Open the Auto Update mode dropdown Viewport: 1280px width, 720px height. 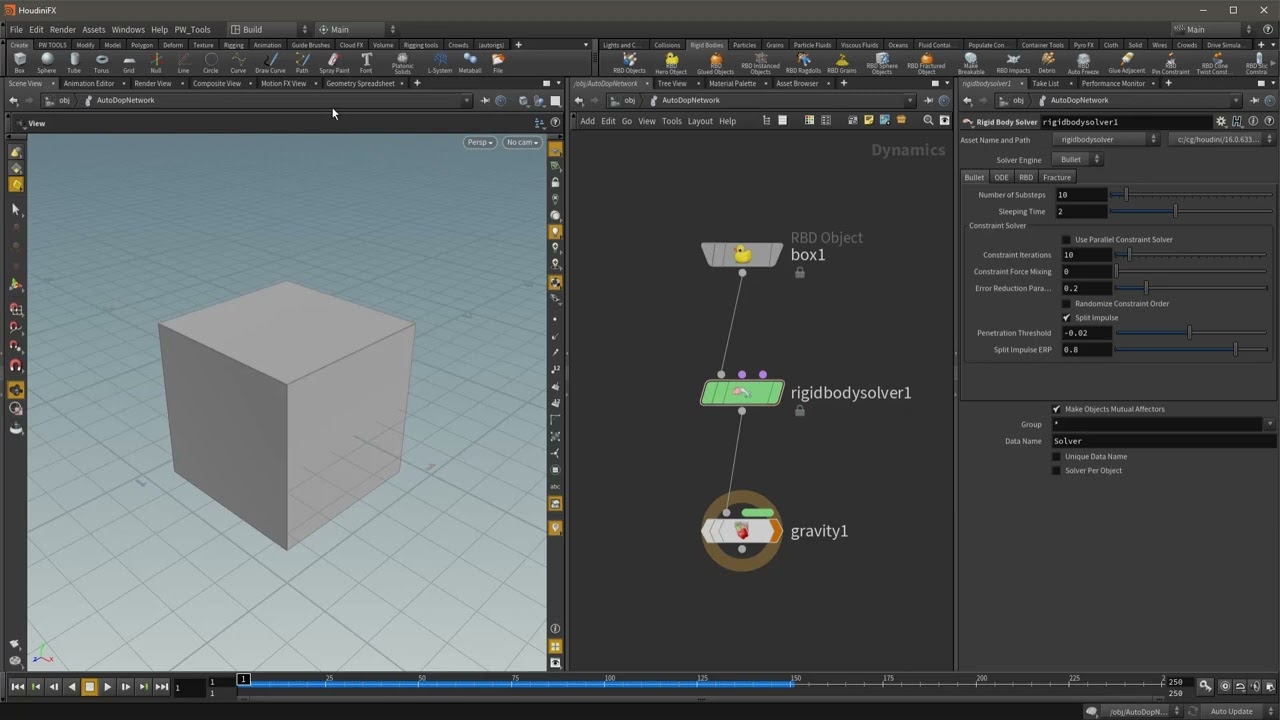pyautogui.click(x=1238, y=712)
